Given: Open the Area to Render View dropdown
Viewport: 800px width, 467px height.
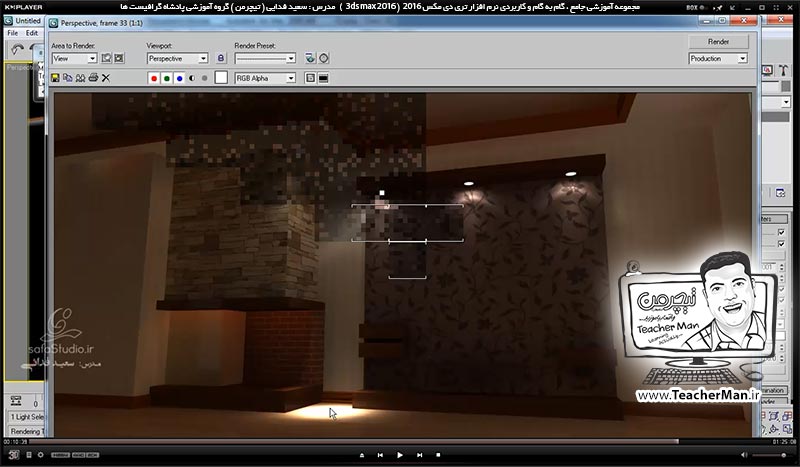Looking at the screenshot, I should pyautogui.click(x=74, y=59).
